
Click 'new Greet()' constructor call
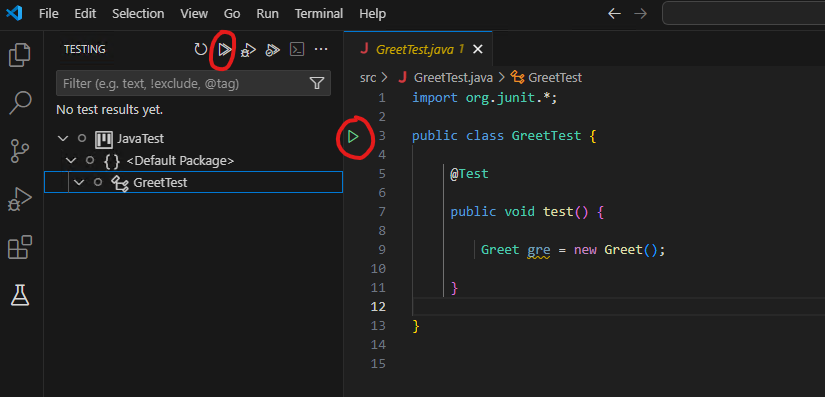(616, 250)
